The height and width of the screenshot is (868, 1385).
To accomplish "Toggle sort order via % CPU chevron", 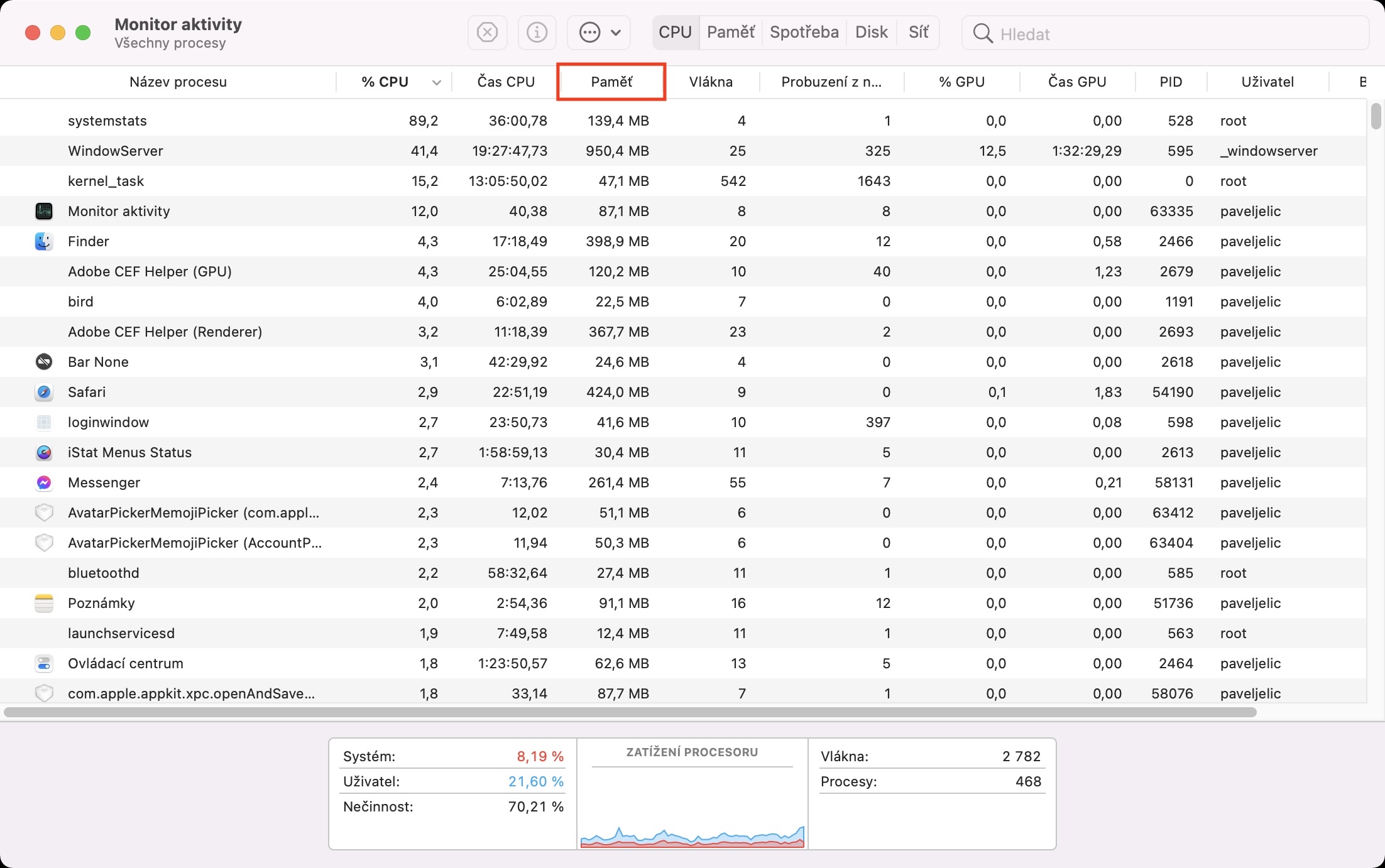I will tap(436, 82).
